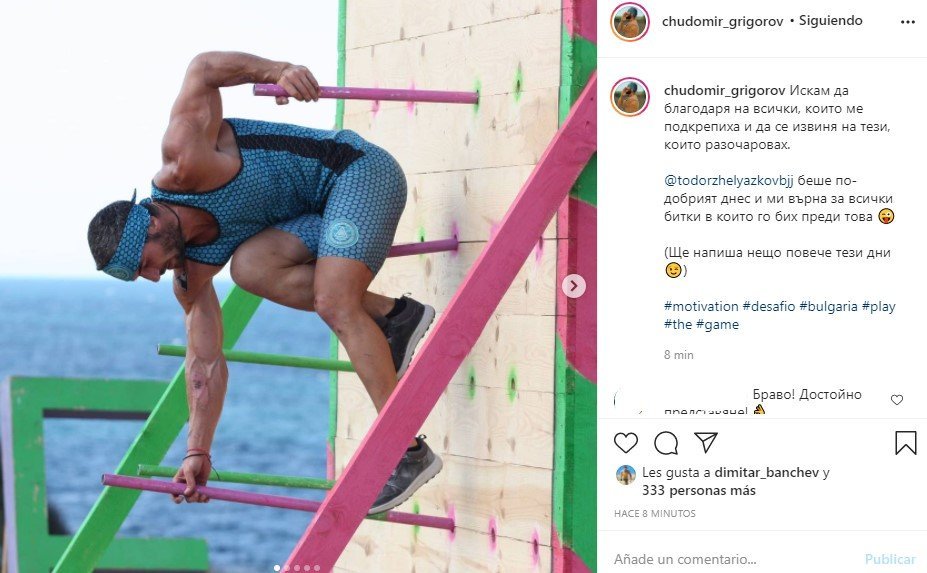Click the Publicar button
The image size is (927, 573).
point(890,559)
